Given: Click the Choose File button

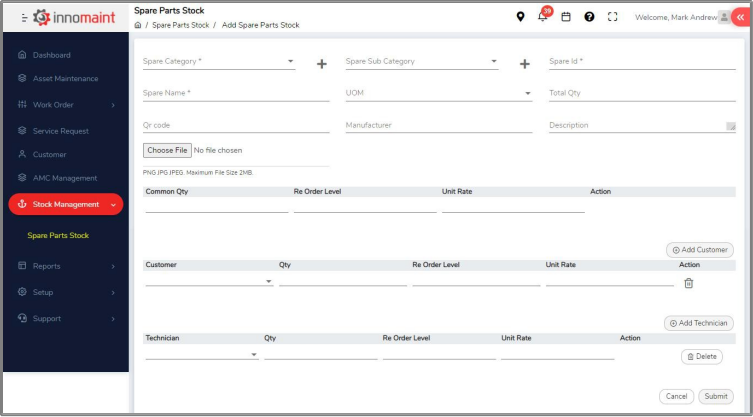Looking at the screenshot, I should pyautogui.click(x=166, y=150).
